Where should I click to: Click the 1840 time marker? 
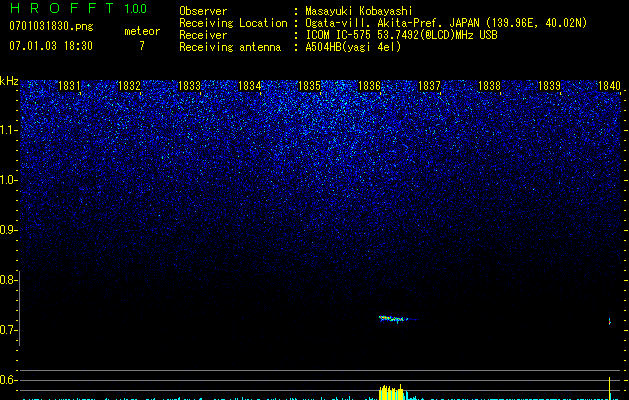609,86
